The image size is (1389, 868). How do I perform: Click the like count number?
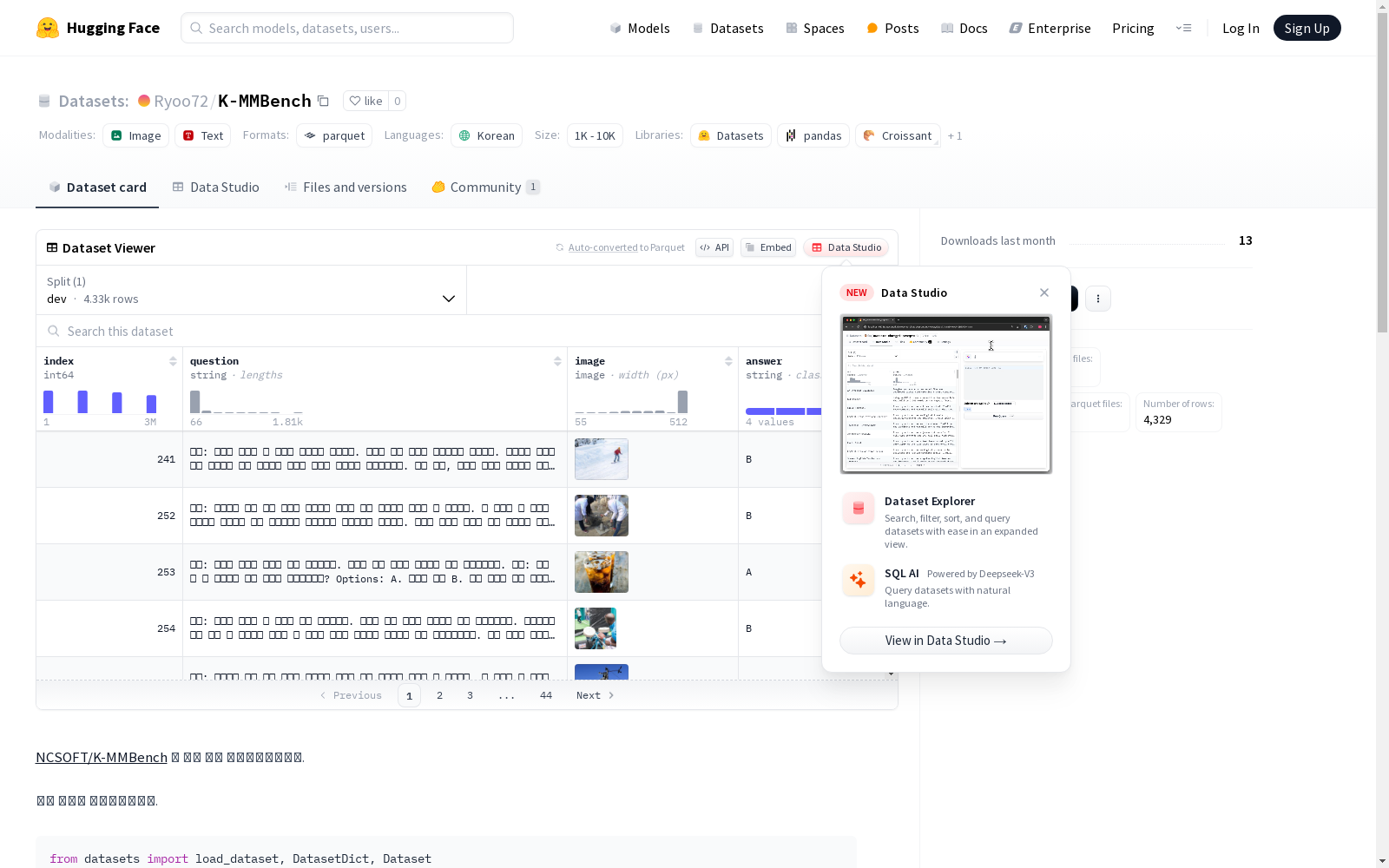(398, 101)
